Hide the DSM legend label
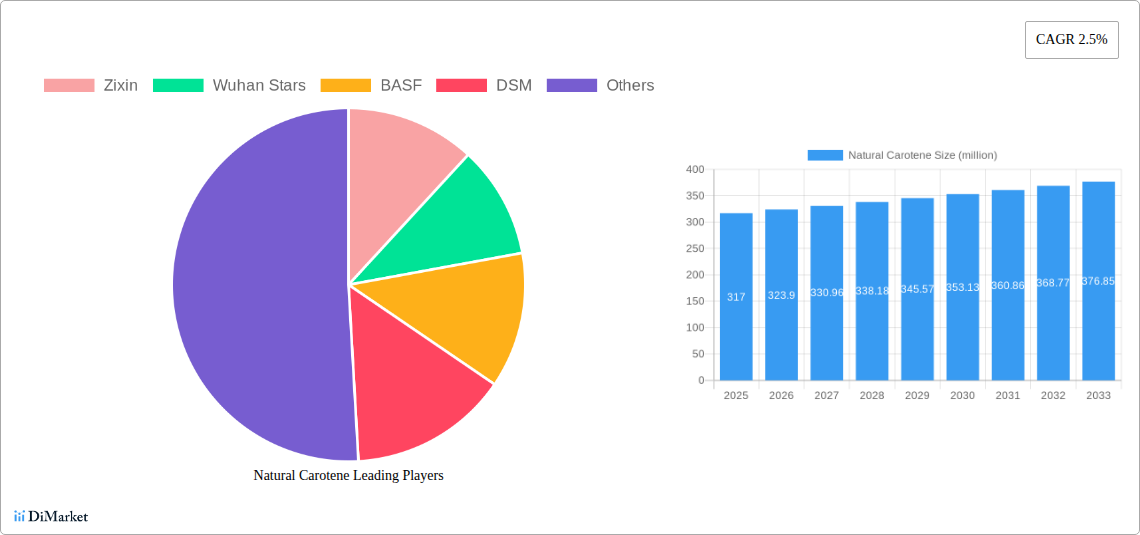Viewport: 1140px width, 535px height. 513,86
